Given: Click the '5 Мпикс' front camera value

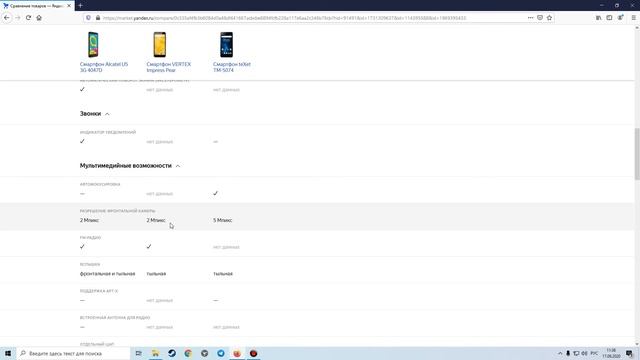Looking at the screenshot, I should tap(222, 220).
